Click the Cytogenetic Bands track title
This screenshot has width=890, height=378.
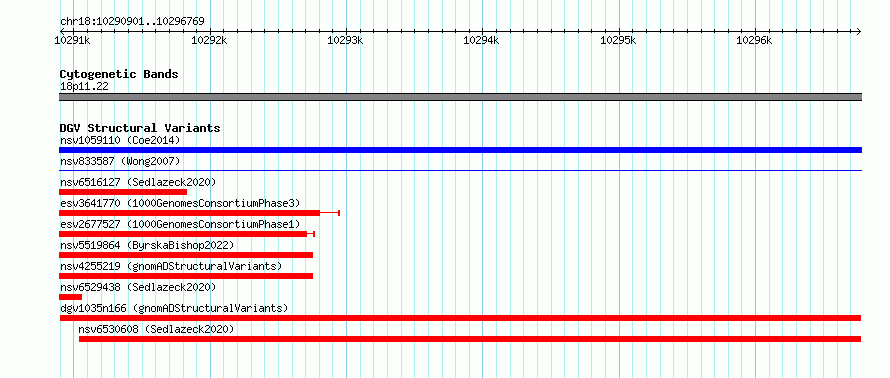pyautogui.click(x=119, y=74)
